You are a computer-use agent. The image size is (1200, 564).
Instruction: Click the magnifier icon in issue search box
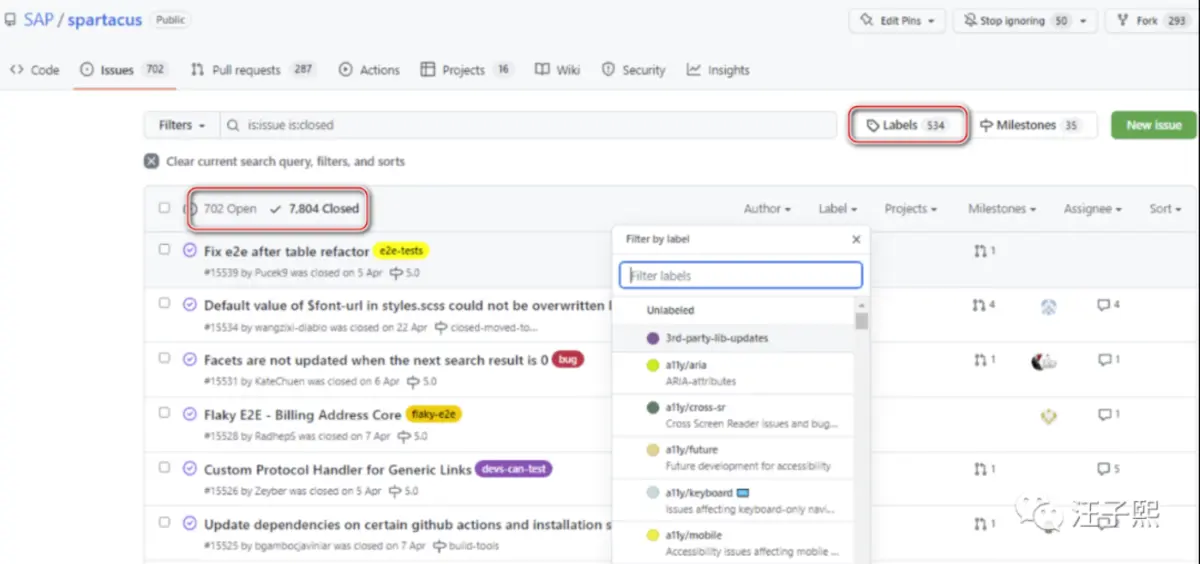click(233, 126)
